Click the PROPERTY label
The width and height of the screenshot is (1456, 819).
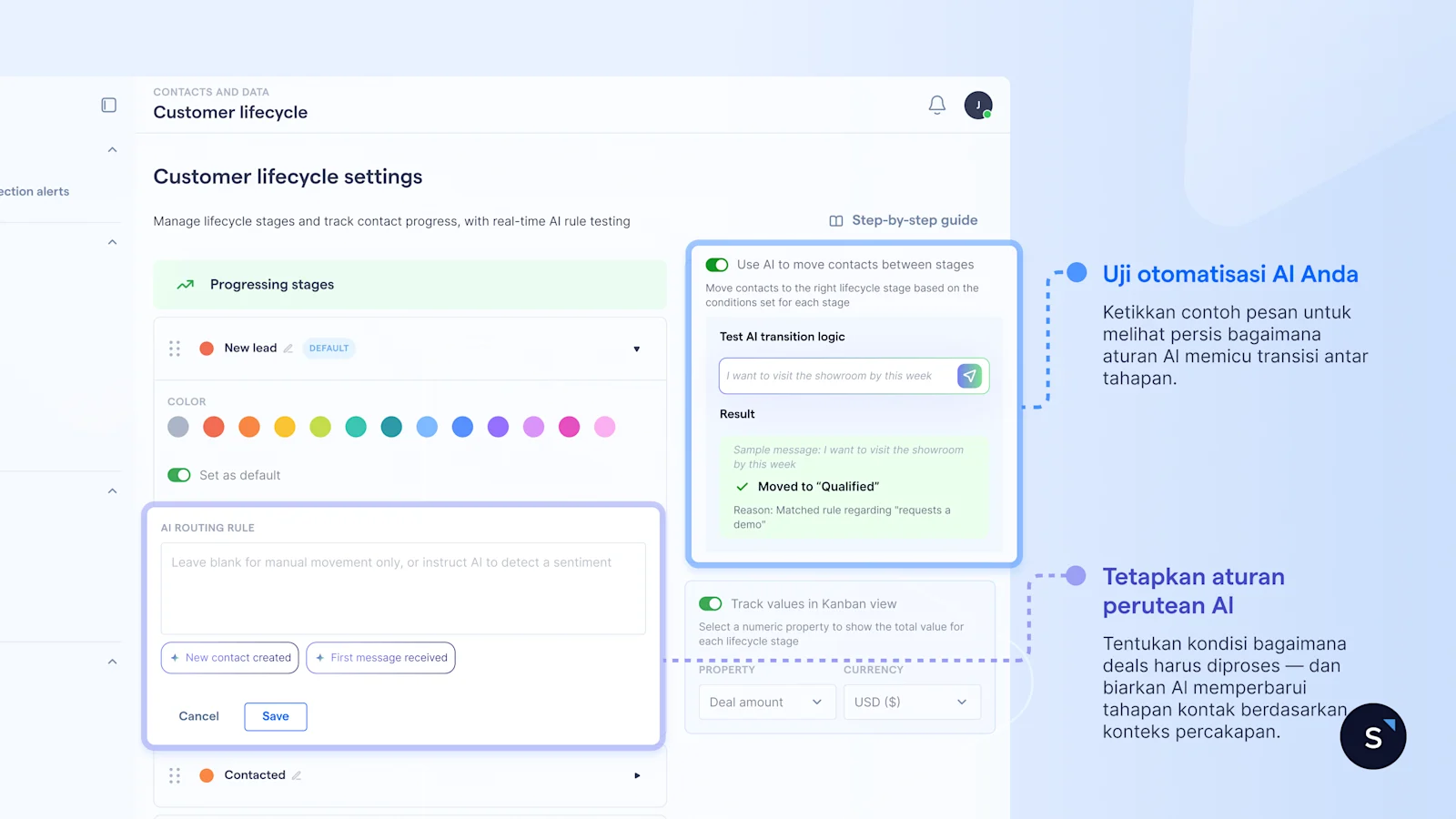[x=727, y=670]
